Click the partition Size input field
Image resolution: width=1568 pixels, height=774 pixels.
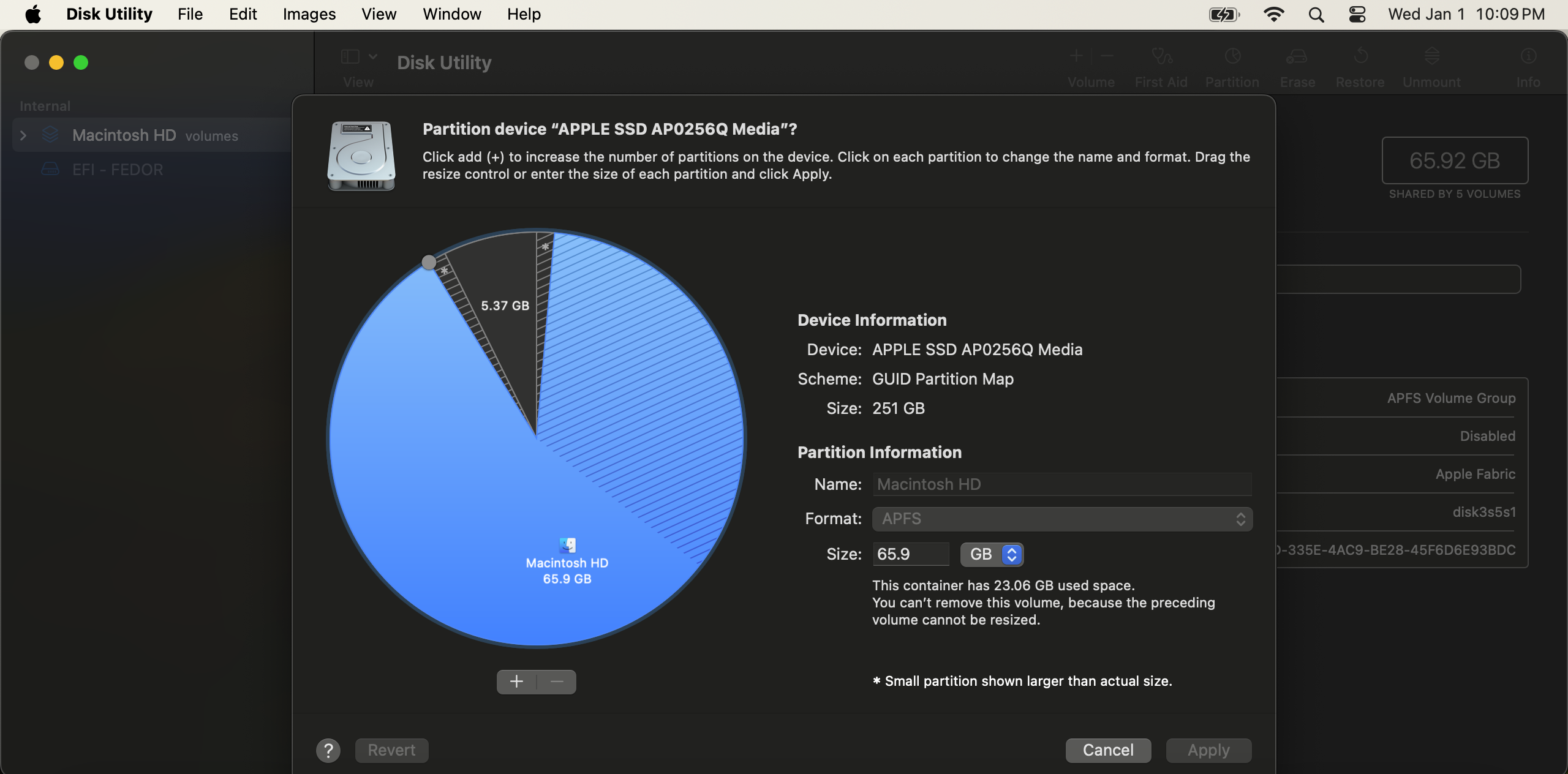(910, 554)
